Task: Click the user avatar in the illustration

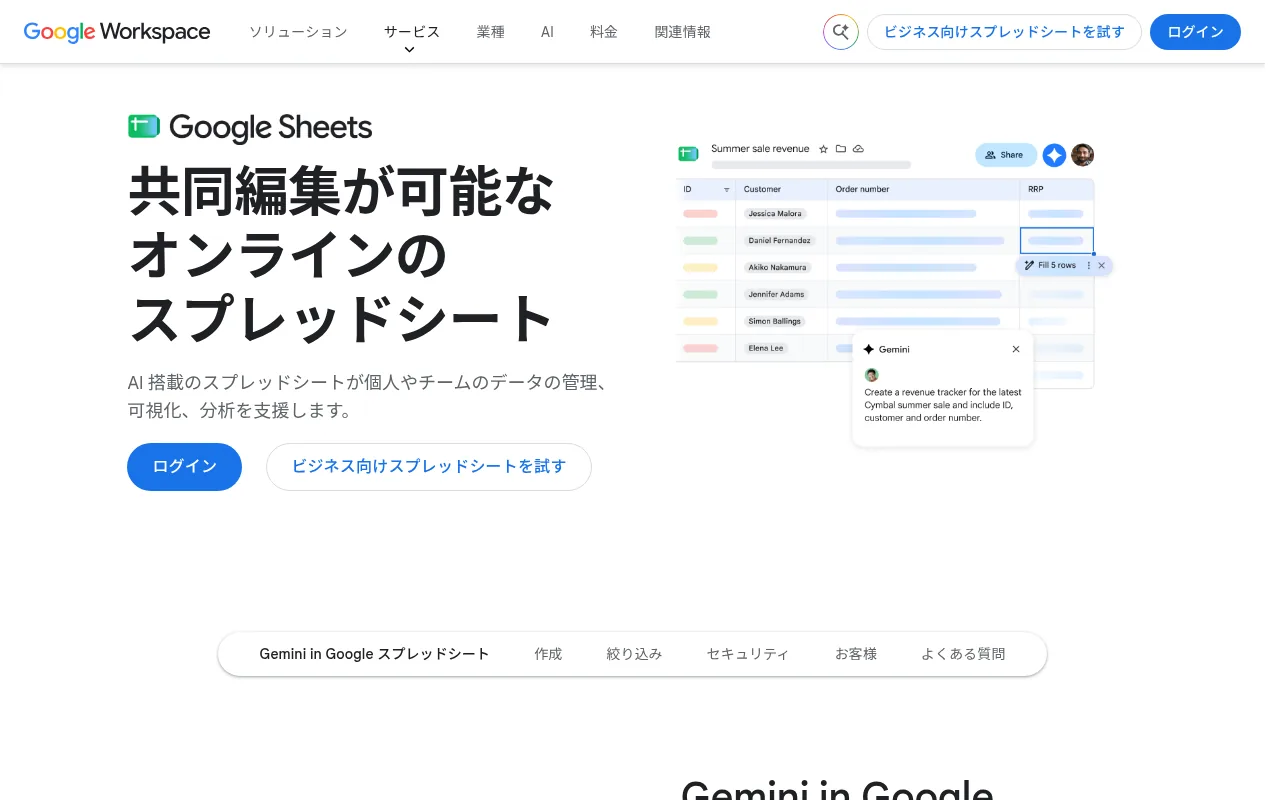Action: pyautogui.click(x=1082, y=155)
